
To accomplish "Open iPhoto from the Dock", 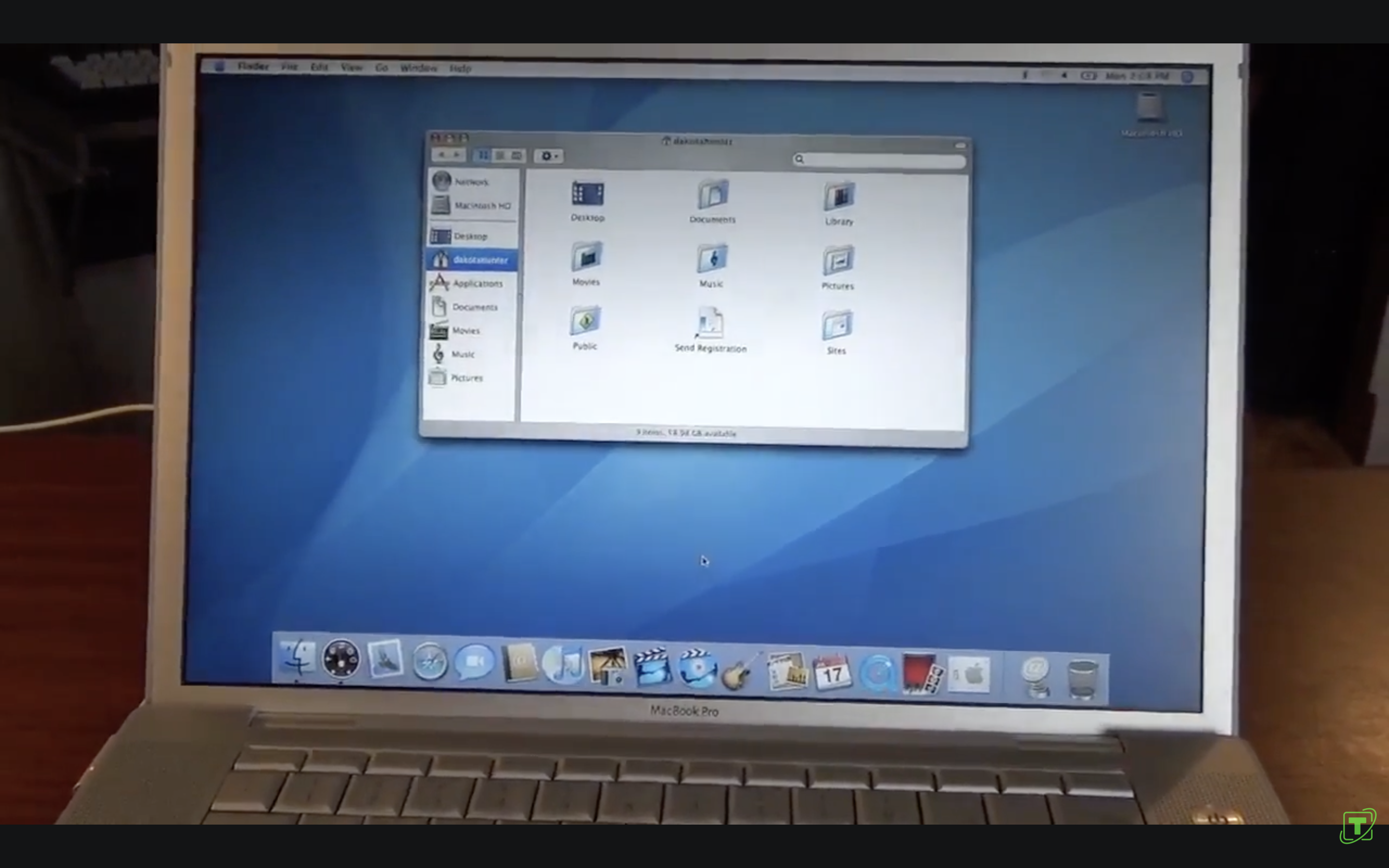I will point(607,666).
